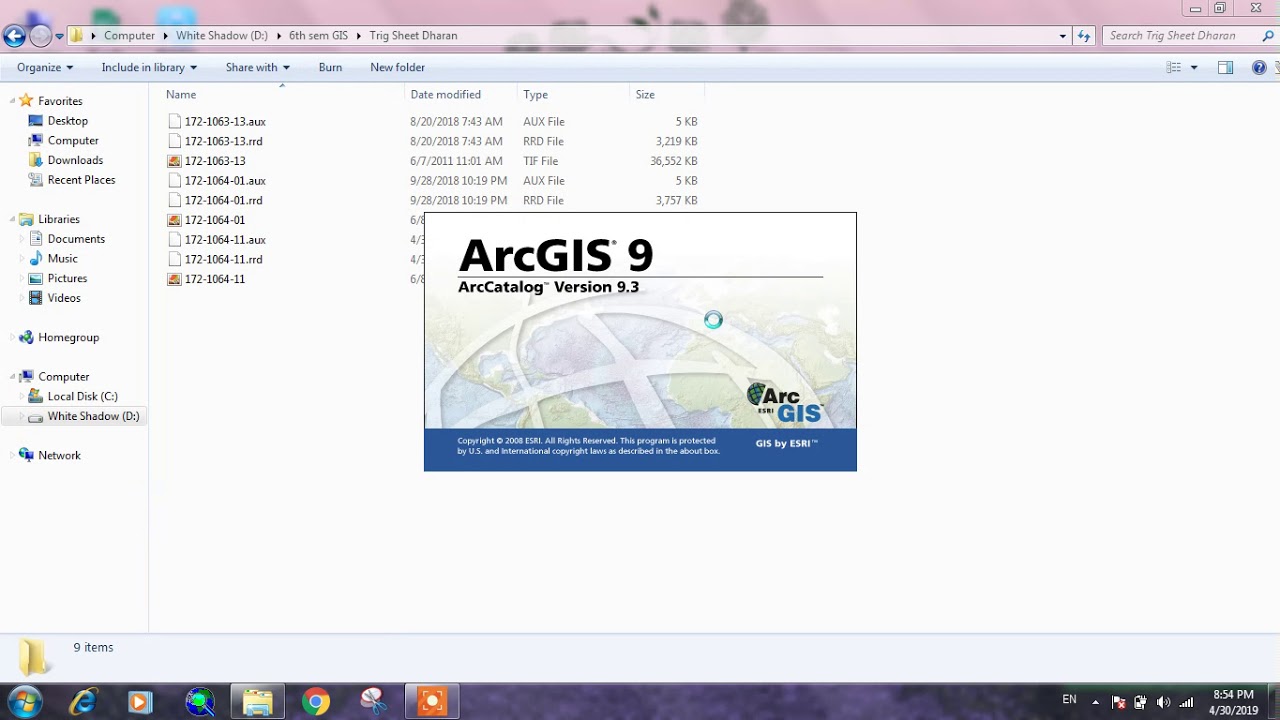Open the view options dropdown arrow
Screen dimensions: 1280x720
1194,67
